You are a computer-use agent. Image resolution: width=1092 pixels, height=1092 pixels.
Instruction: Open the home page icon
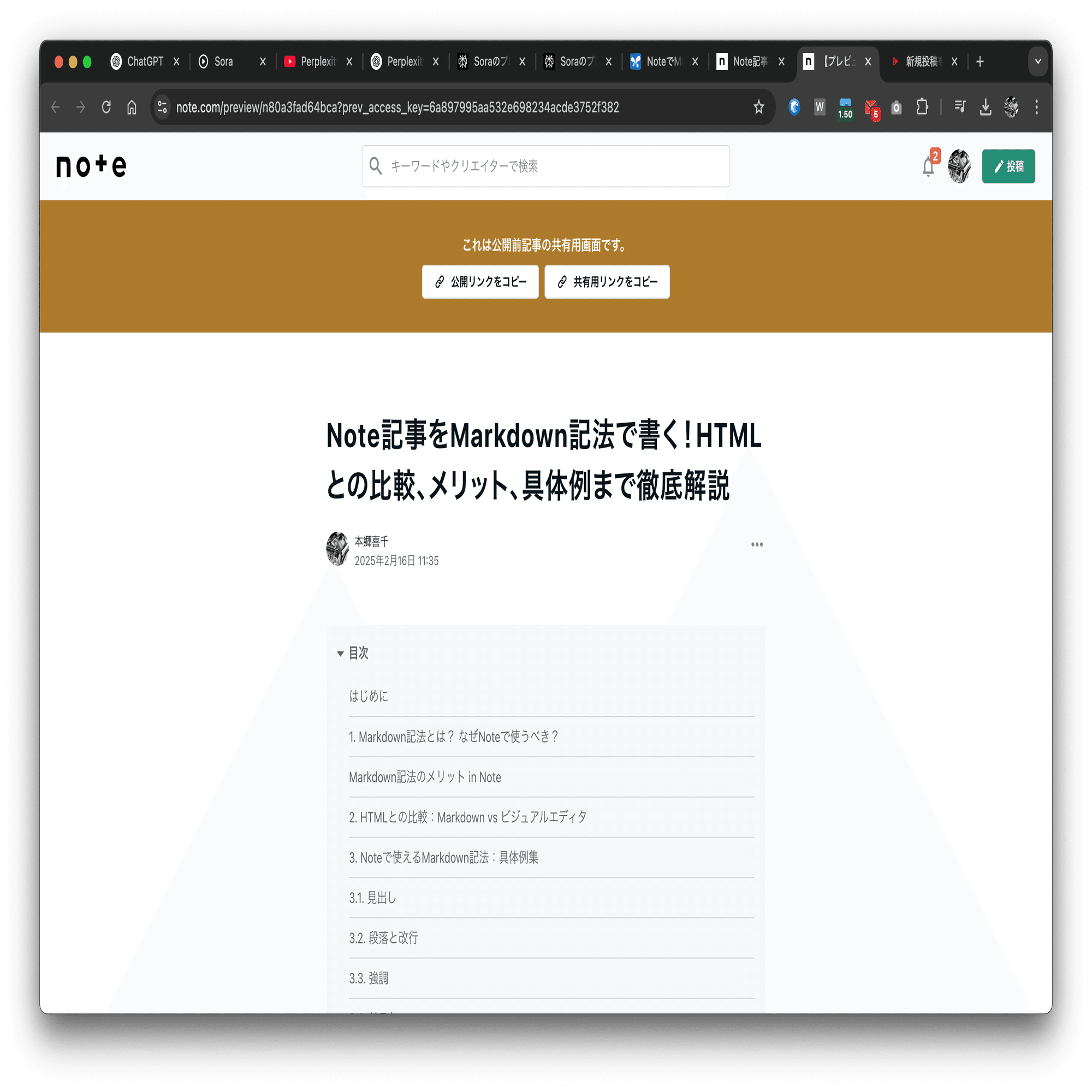(x=132, y=107)
